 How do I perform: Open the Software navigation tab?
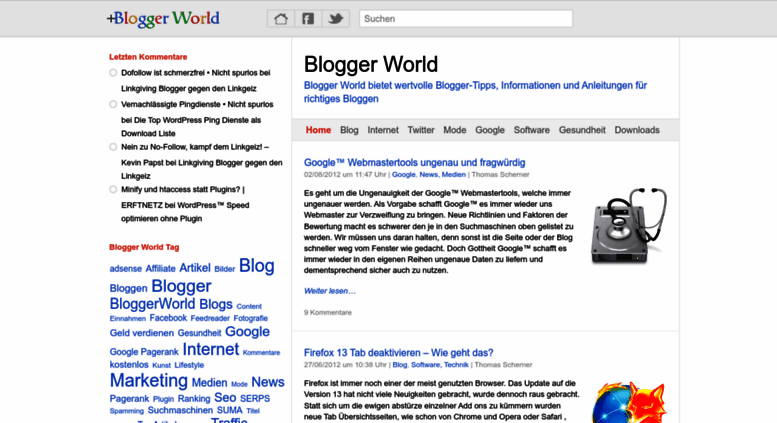(x=532, y=130)
